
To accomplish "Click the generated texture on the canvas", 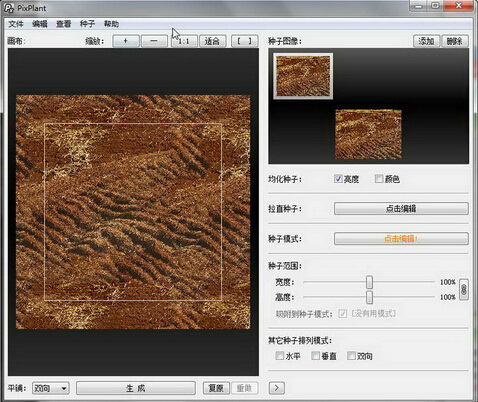I will pos(133,212).
